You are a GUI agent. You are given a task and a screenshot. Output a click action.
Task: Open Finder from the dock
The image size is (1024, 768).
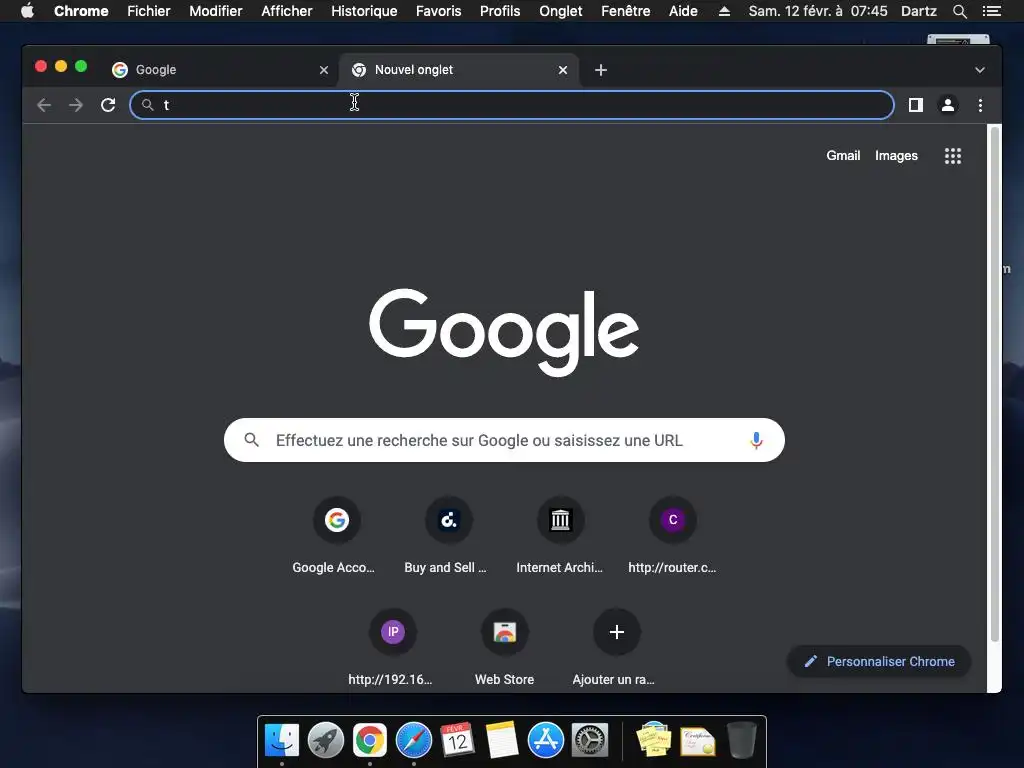point(281,741)
